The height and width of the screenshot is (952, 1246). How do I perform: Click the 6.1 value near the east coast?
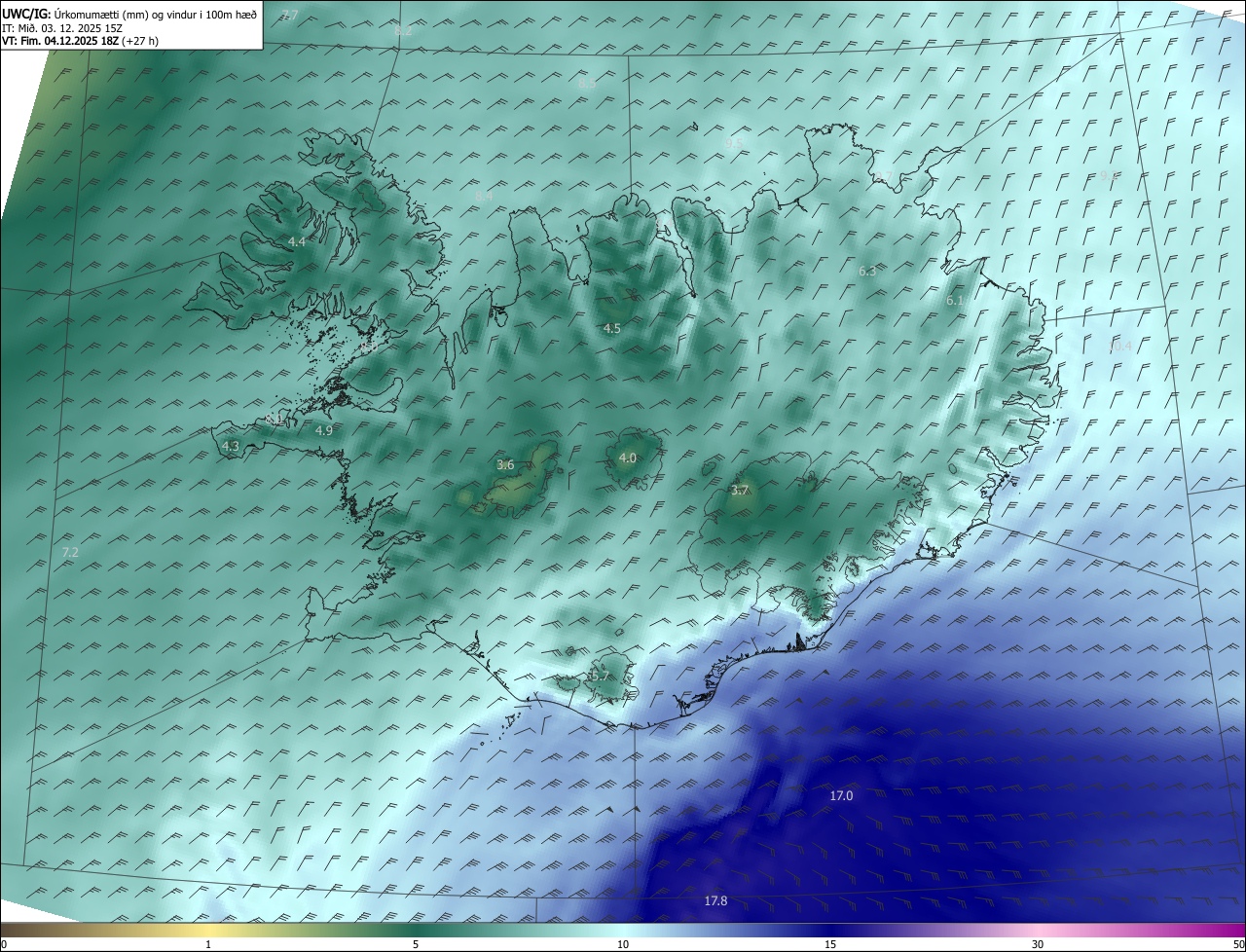(955, 302)
